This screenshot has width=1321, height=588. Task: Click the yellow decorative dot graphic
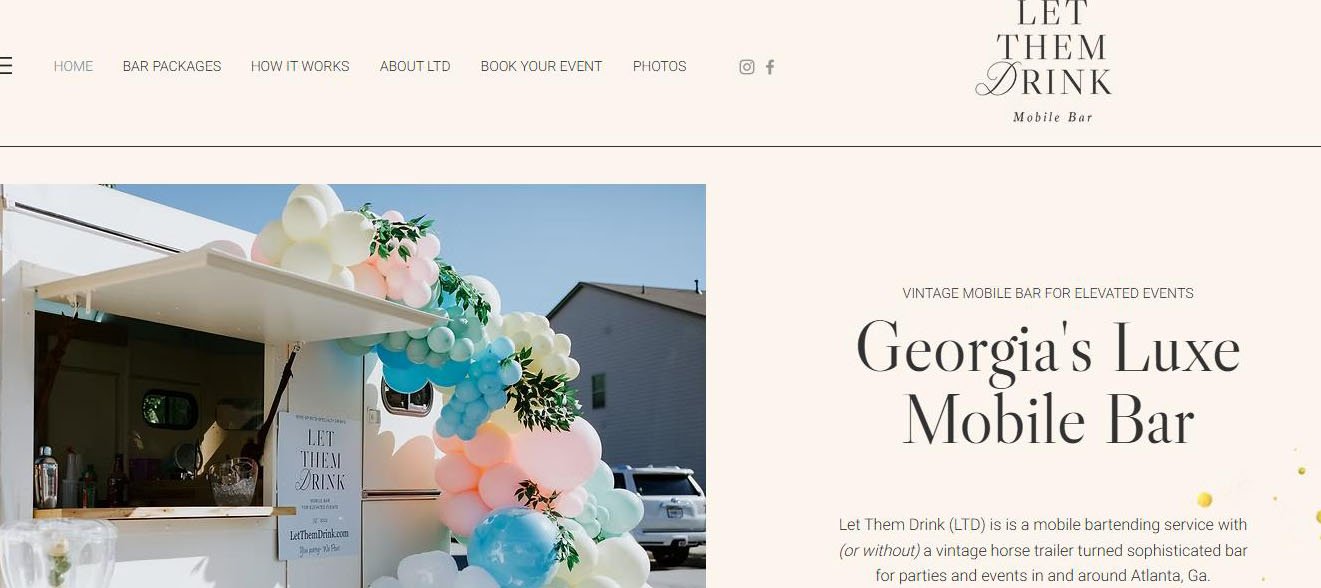1204,499
